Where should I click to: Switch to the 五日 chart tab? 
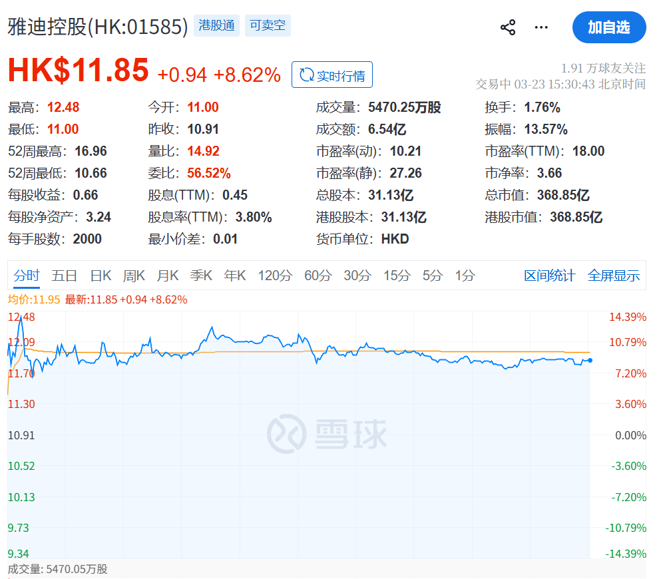pos(65,276)
